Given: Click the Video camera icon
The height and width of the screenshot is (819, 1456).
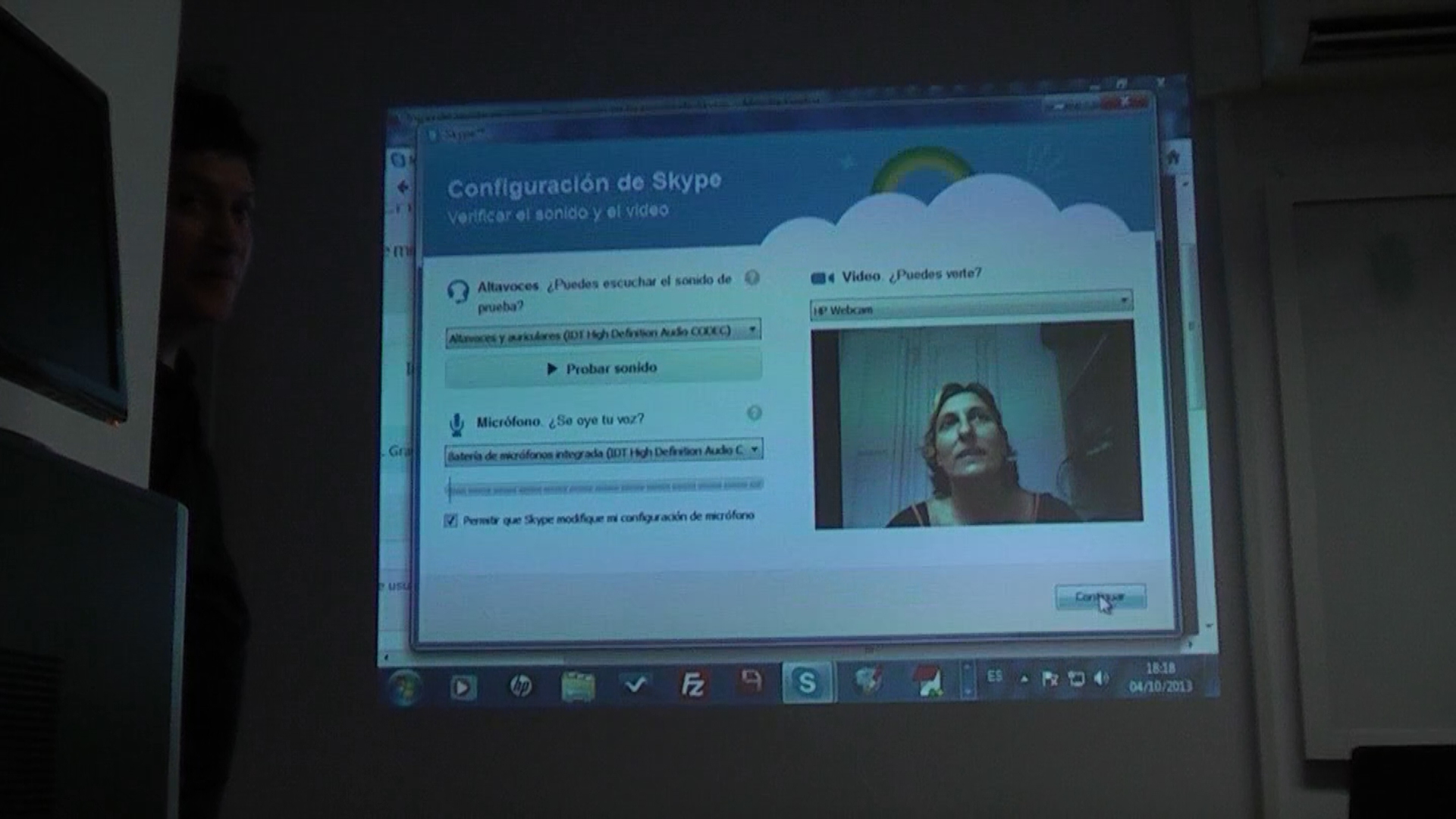Looking at the screenshot, I should tap(822, 278).
